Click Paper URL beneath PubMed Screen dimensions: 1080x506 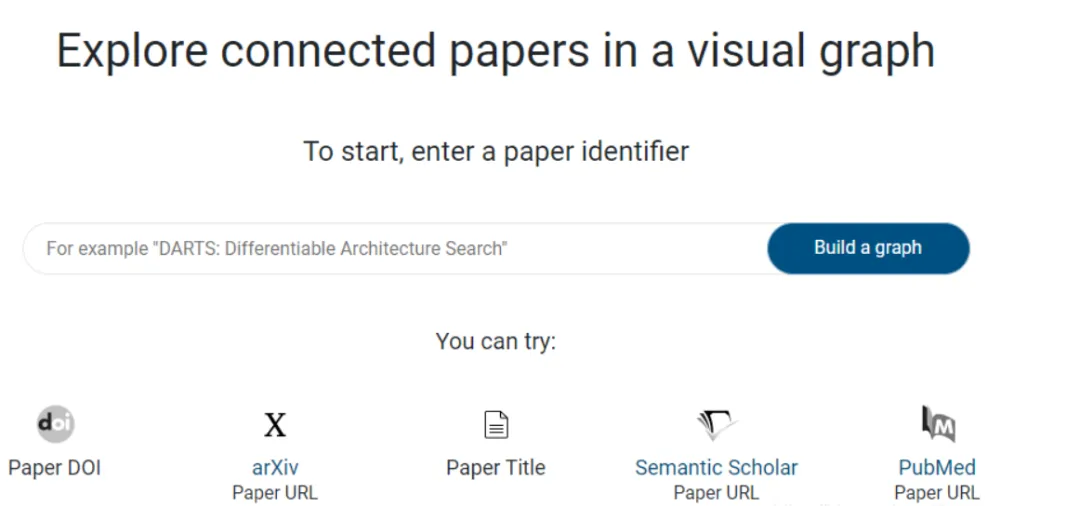click(937, 493)
